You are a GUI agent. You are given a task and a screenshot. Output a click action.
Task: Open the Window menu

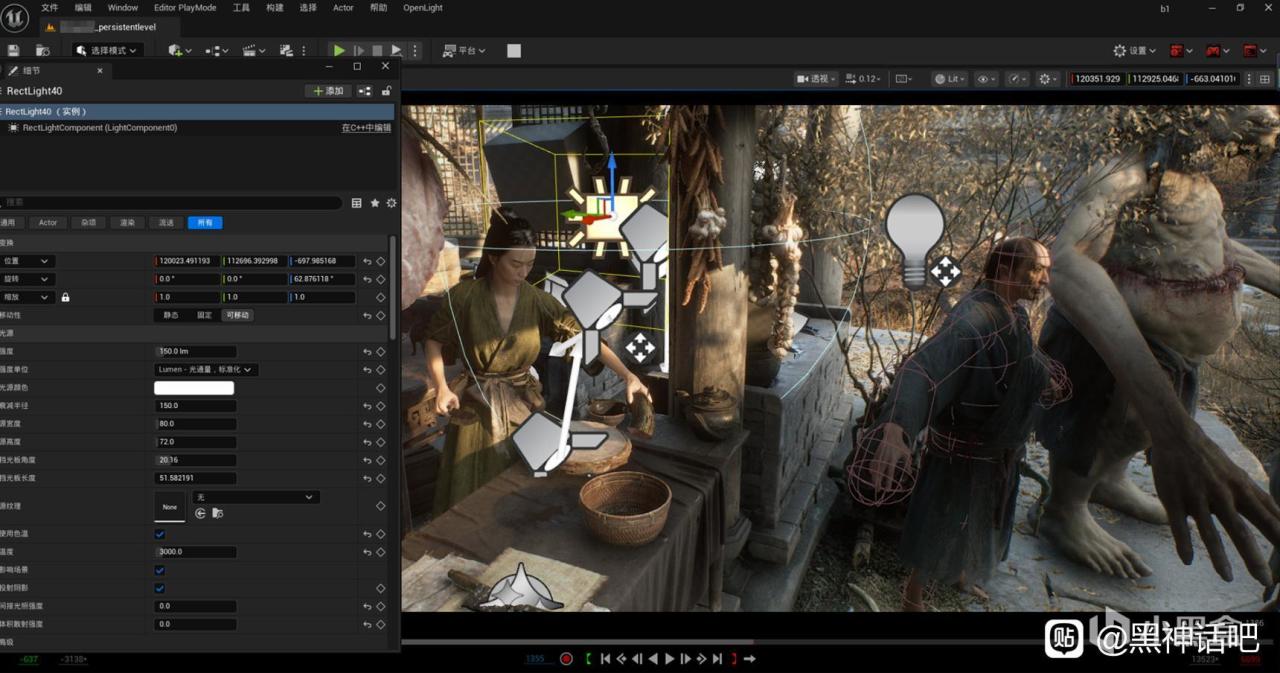coord(123,7)
